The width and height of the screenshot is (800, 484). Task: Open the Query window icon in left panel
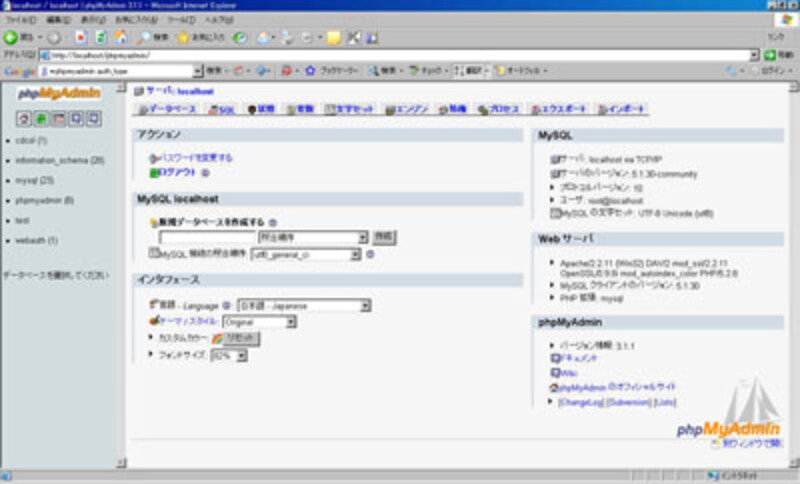[59, 119]
